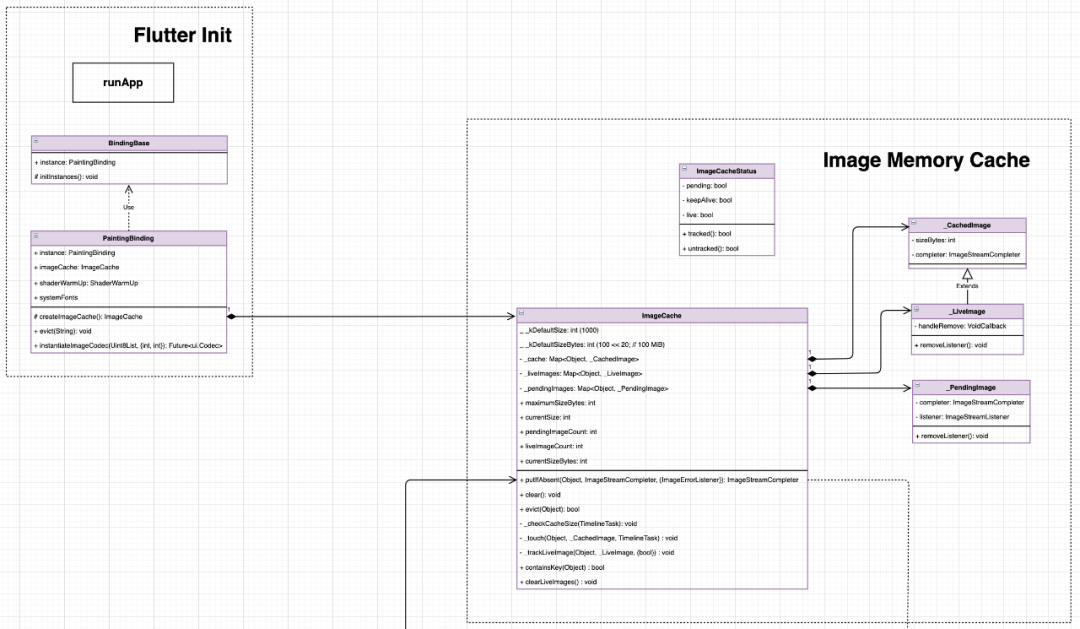Select removeListener method in _PendingImage
1080x629 pixels.
971,436
